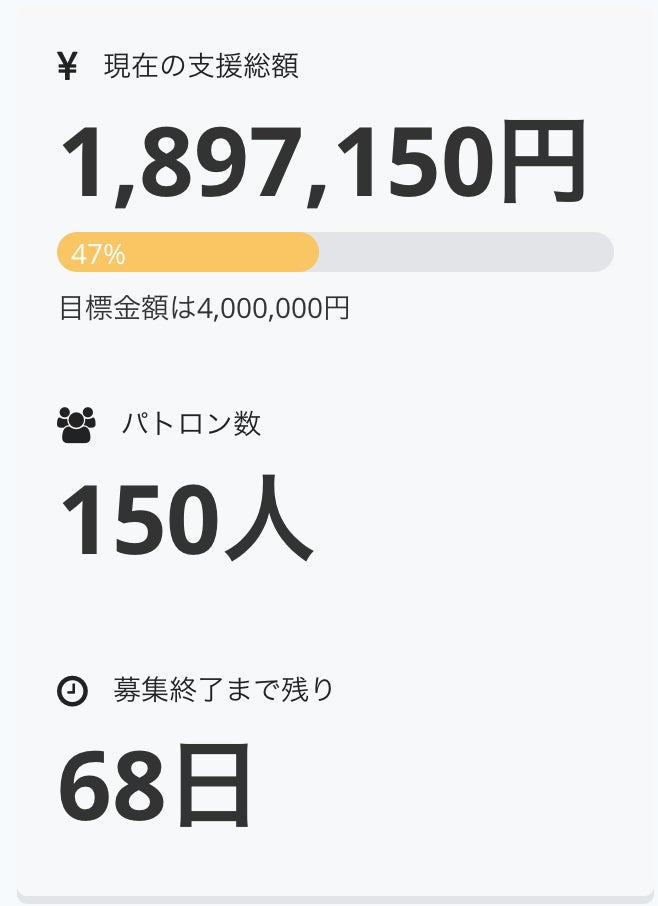Select the 現在の支援総額 label
The image size is (658, 906).
pos(201,67)
